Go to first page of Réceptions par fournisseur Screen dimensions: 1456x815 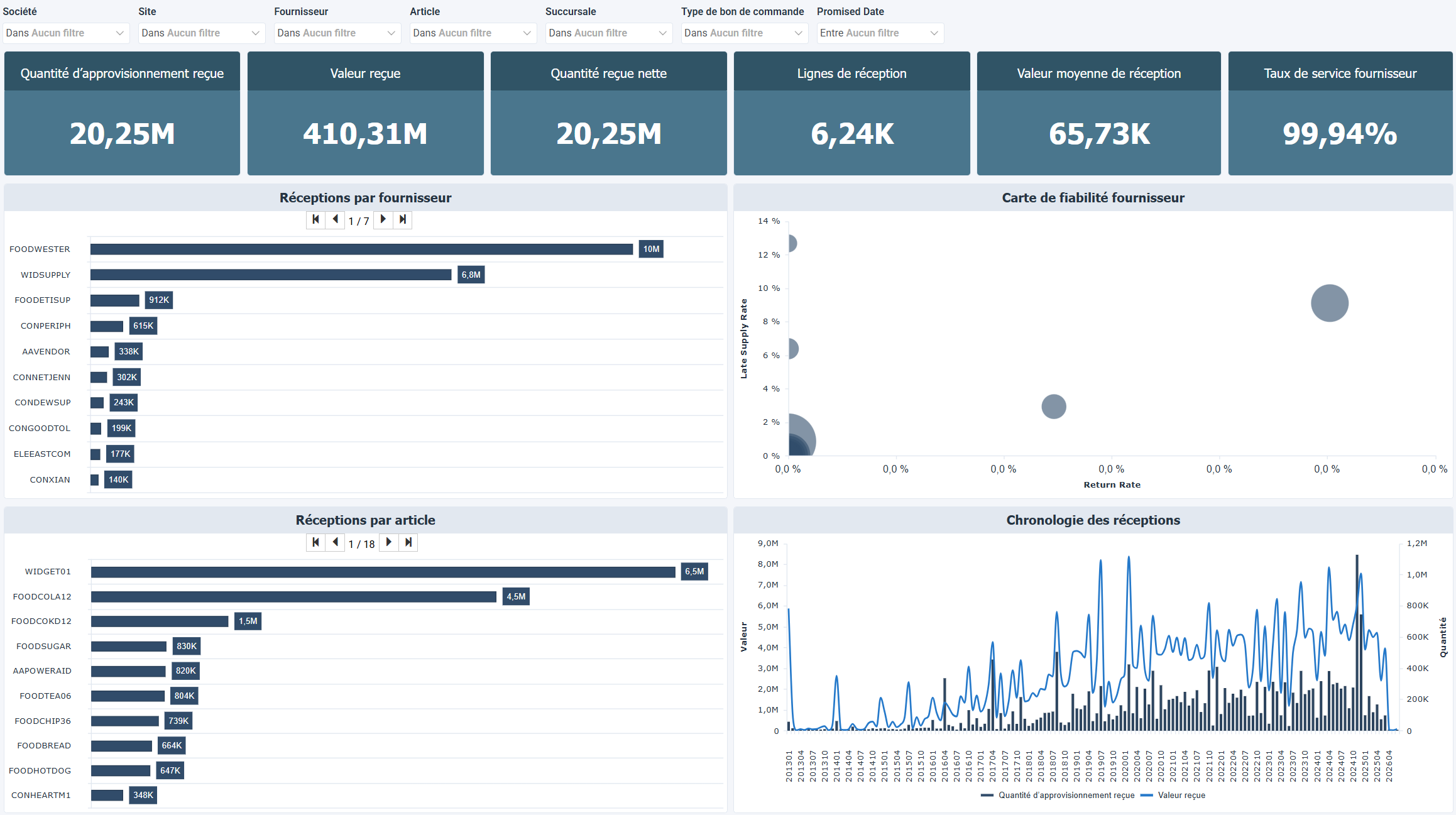(315, 220)
